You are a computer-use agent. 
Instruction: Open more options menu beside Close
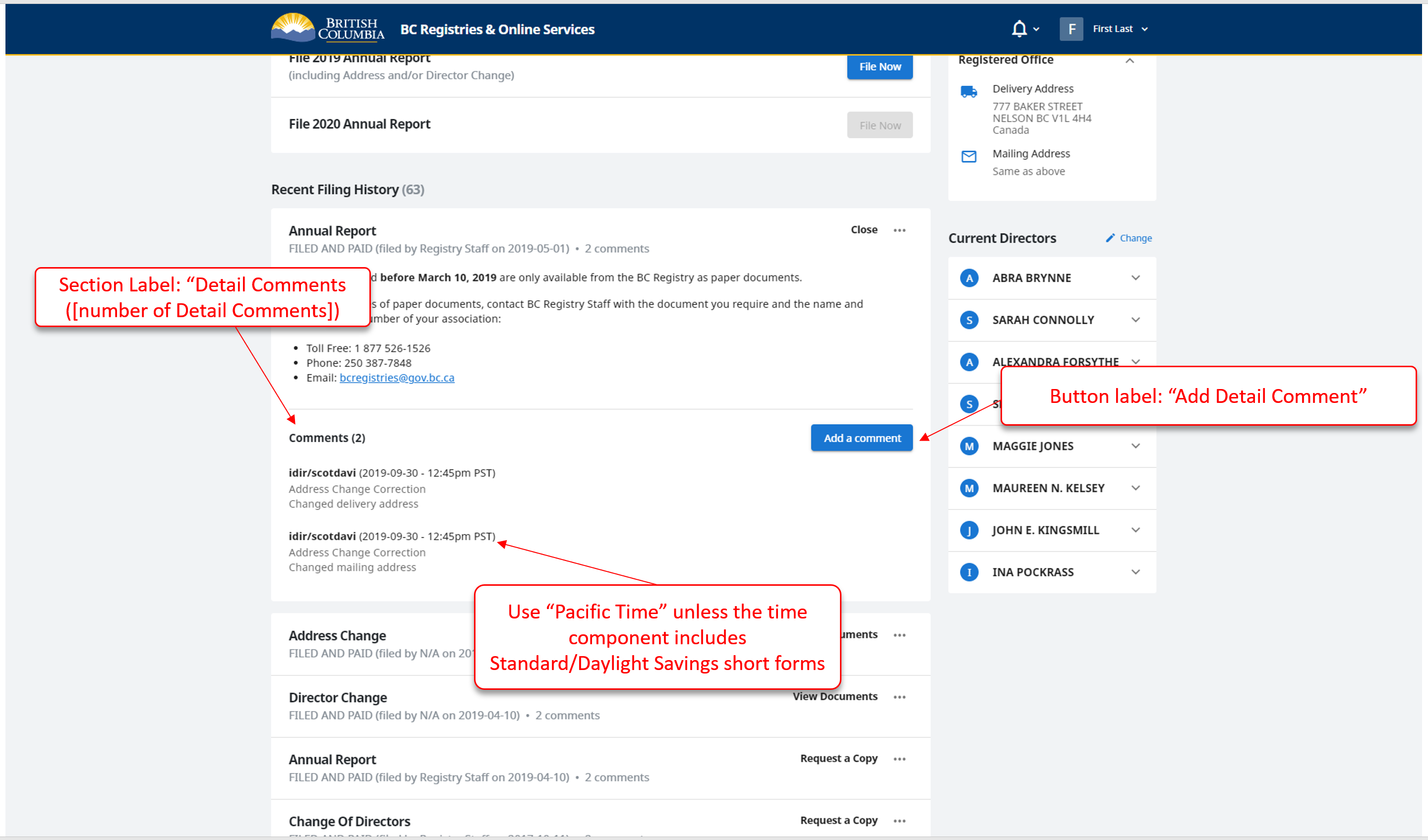click(899, 230)
